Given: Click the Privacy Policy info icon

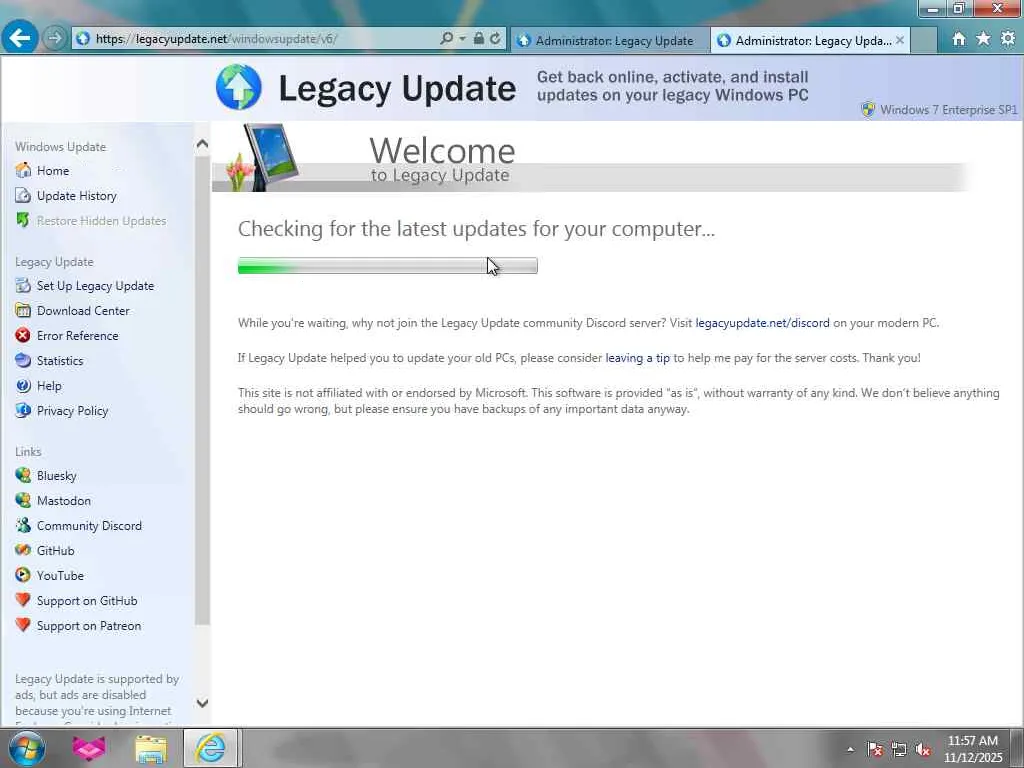Looking at the screenshot, I should coord(23,410).
